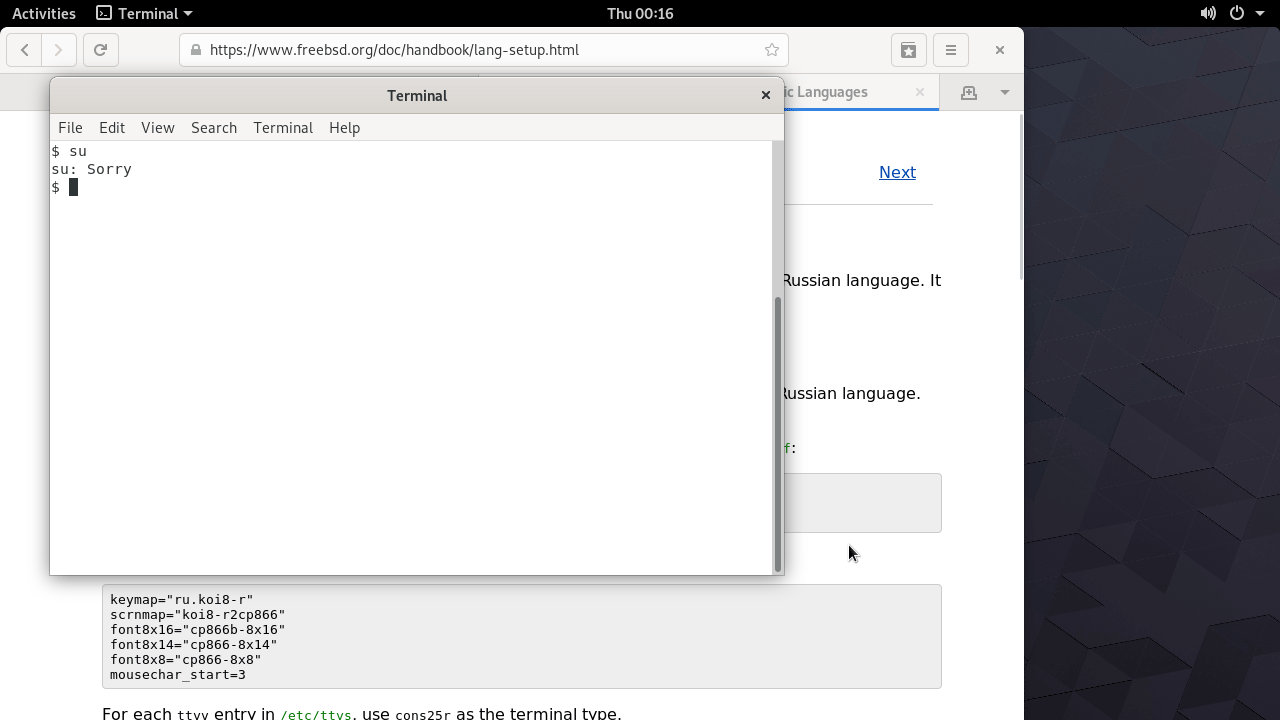
Task: Open the Terminal menu in menubar
Action: pos(283,128)
